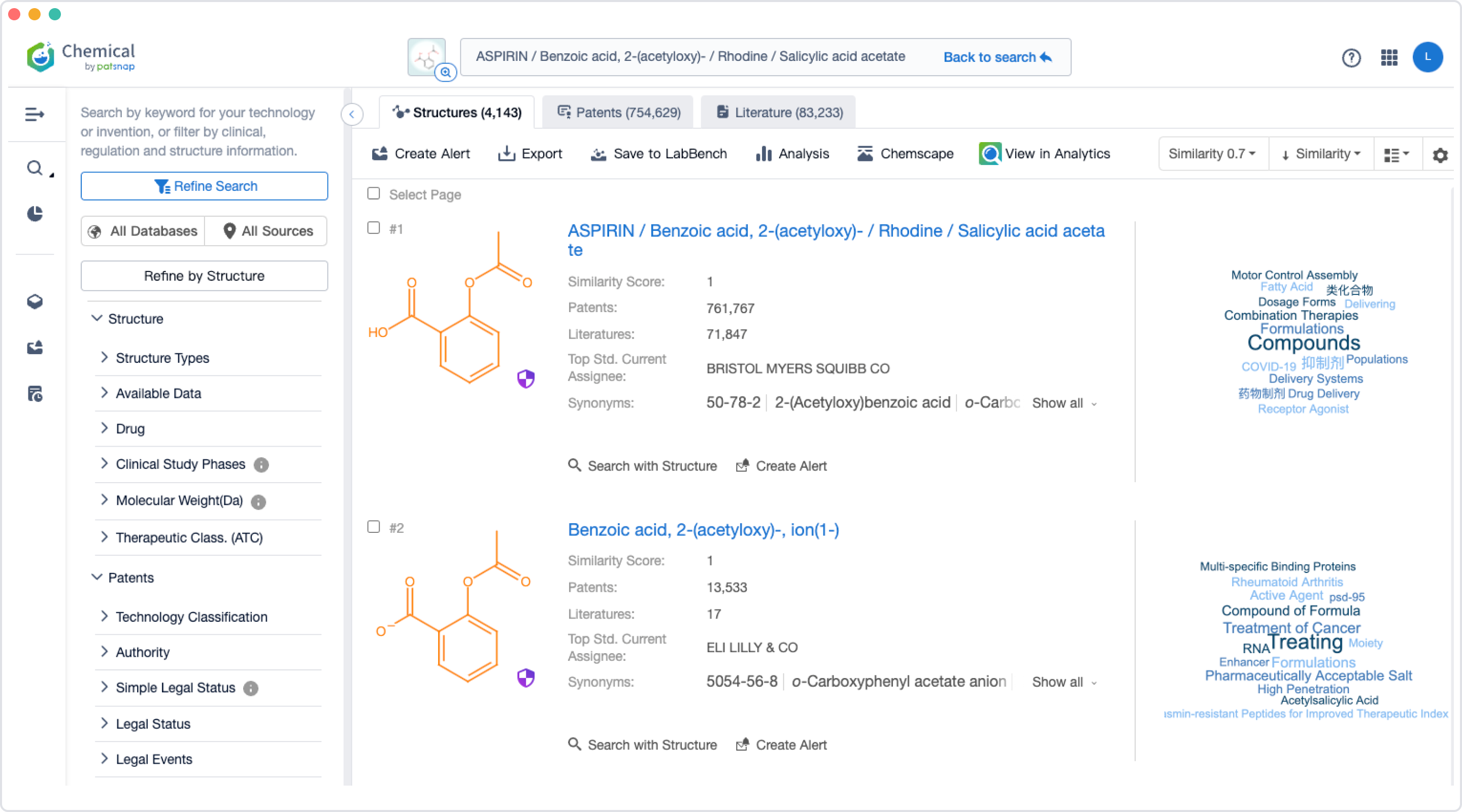This screenshot has width=1462, height=812.
Task: Click the sidebar menu expand icon
Action: click(x=35, y=114)
